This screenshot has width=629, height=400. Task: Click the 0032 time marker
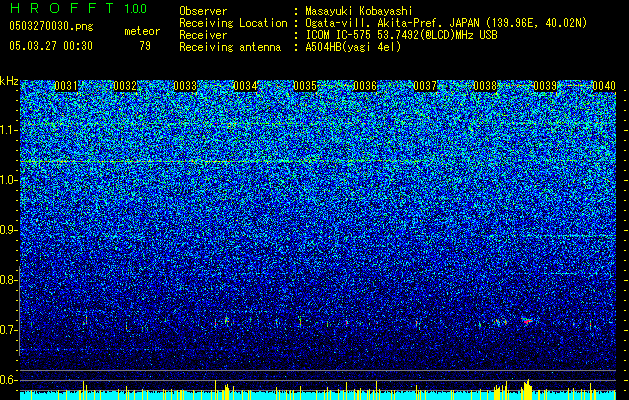[126, 86]
